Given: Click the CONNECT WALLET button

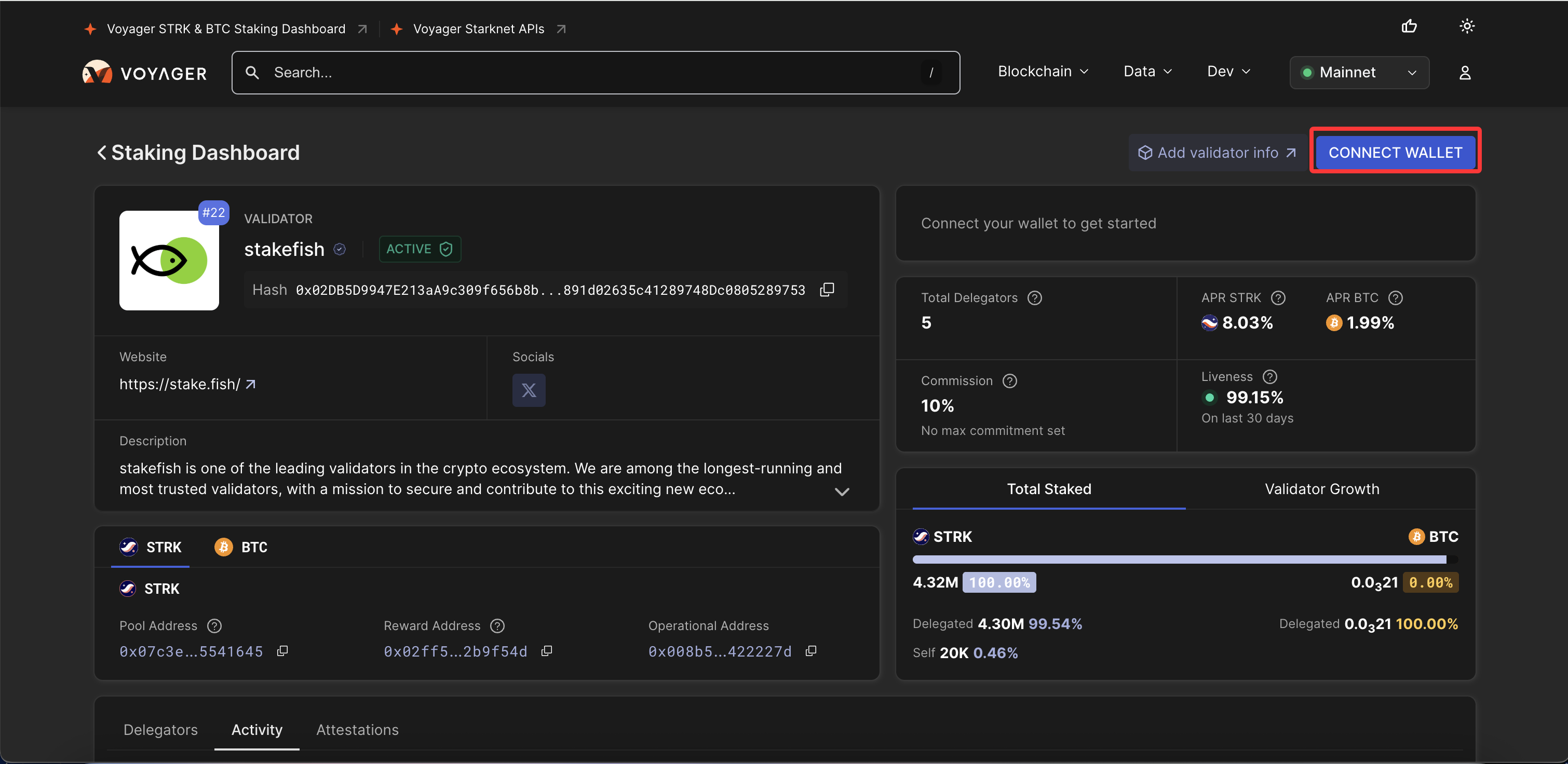Looking at the screenshot, I should 1395,153.
